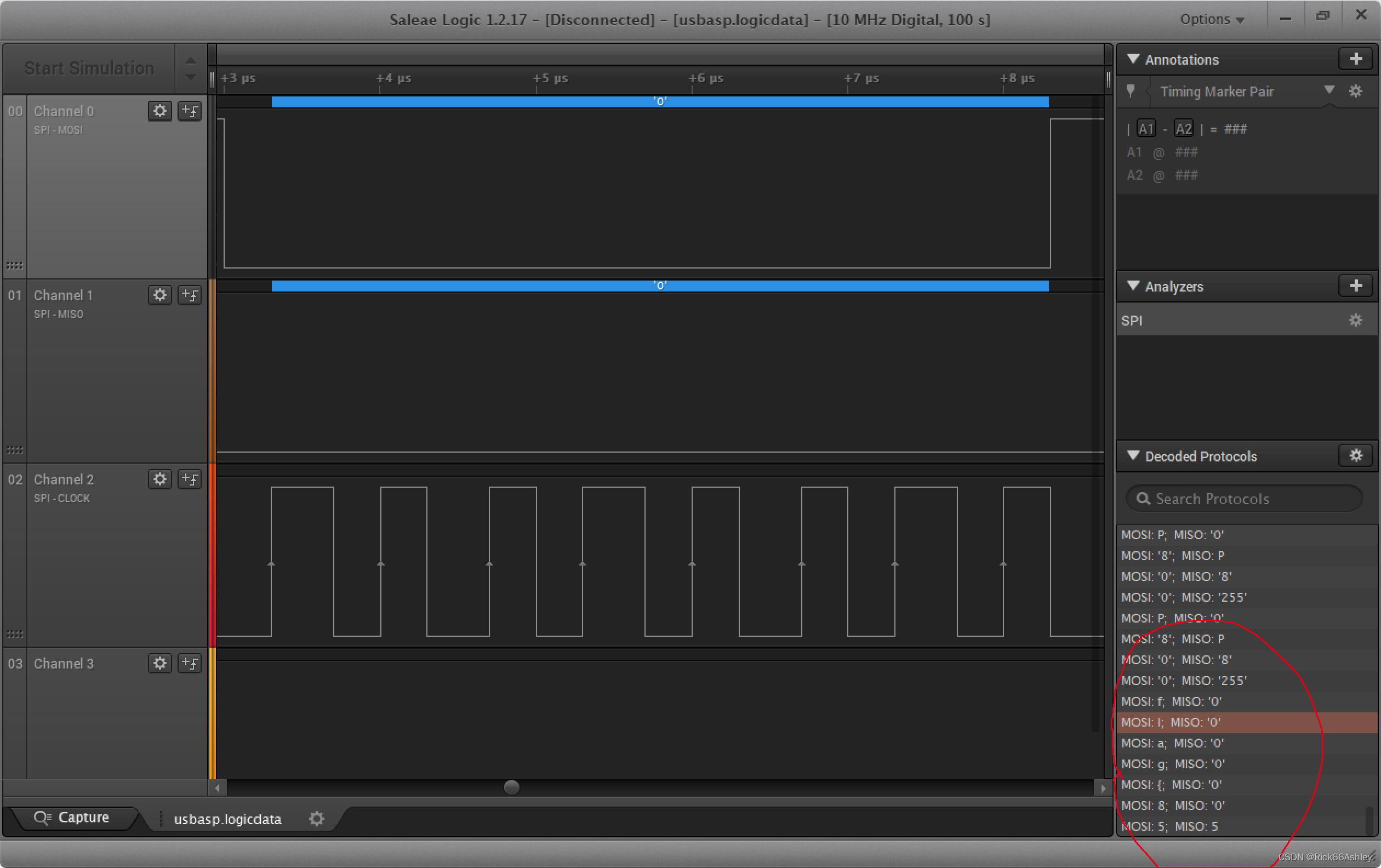This screenshot has width=1381, height=868.
Task: Open Timing Marker Pair gear settings
Action: pyautogui.click(x=1355, y=91)
